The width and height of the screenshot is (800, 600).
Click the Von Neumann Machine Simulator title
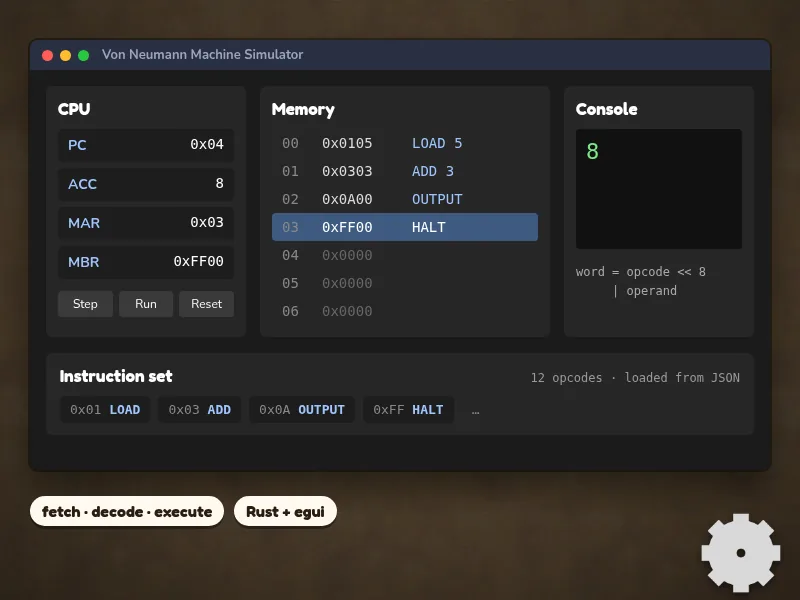[x=203, y=55]
